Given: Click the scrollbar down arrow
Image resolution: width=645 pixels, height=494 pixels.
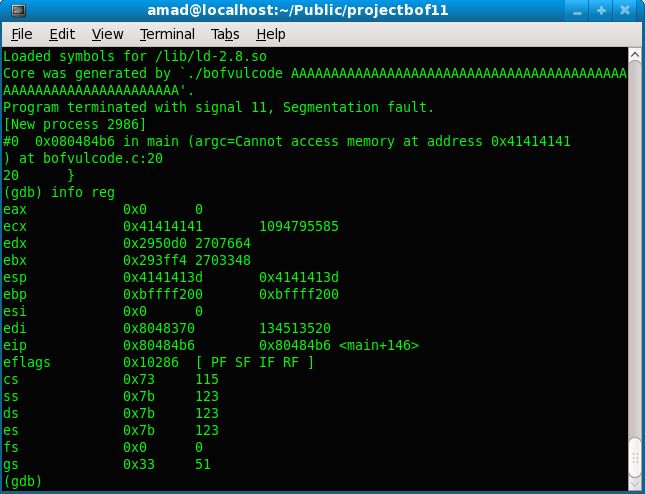Looking at the screenshot, I should 635,483.
